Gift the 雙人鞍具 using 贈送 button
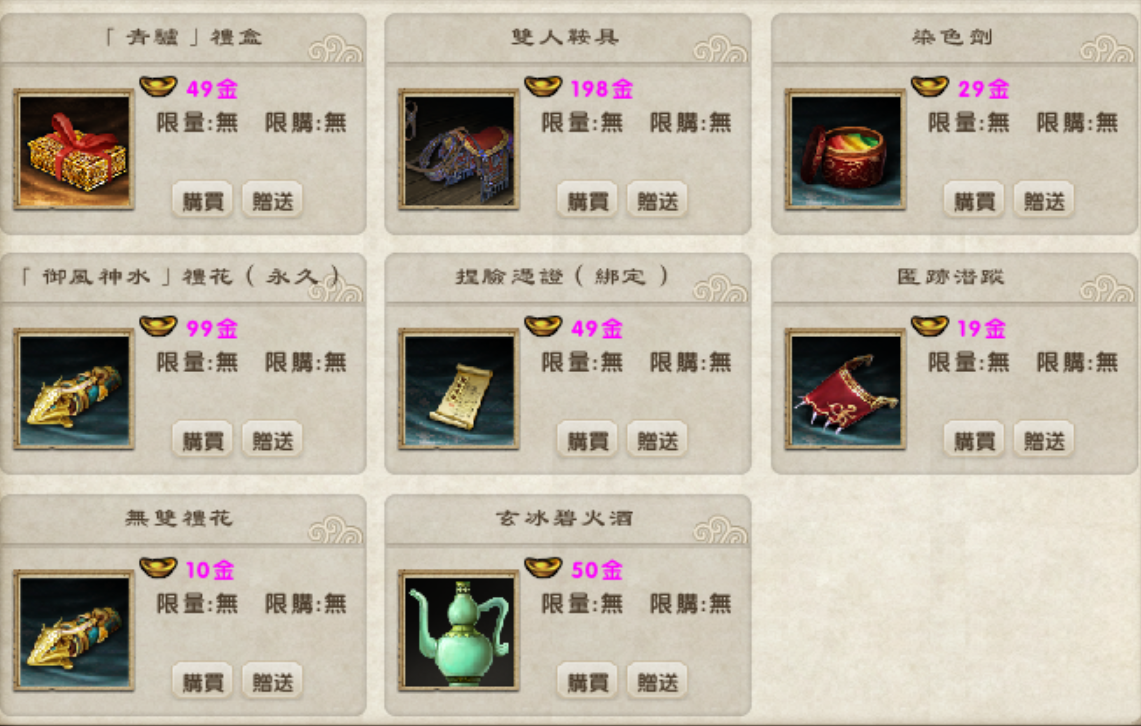The image size is (1141, 726). (x=657, y=200)
